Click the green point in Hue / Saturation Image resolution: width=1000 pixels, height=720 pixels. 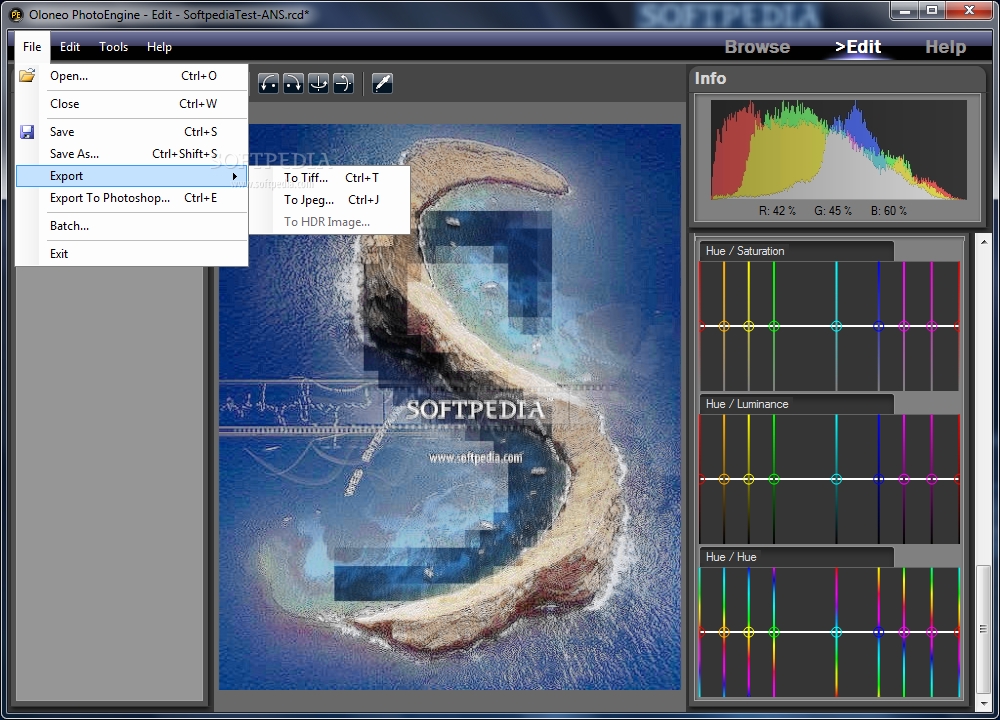774,326
